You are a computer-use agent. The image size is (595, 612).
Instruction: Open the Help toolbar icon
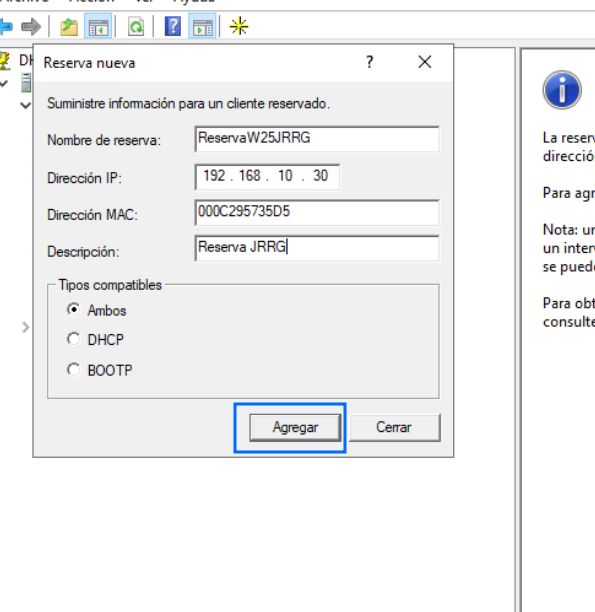(x=173, y=26)
